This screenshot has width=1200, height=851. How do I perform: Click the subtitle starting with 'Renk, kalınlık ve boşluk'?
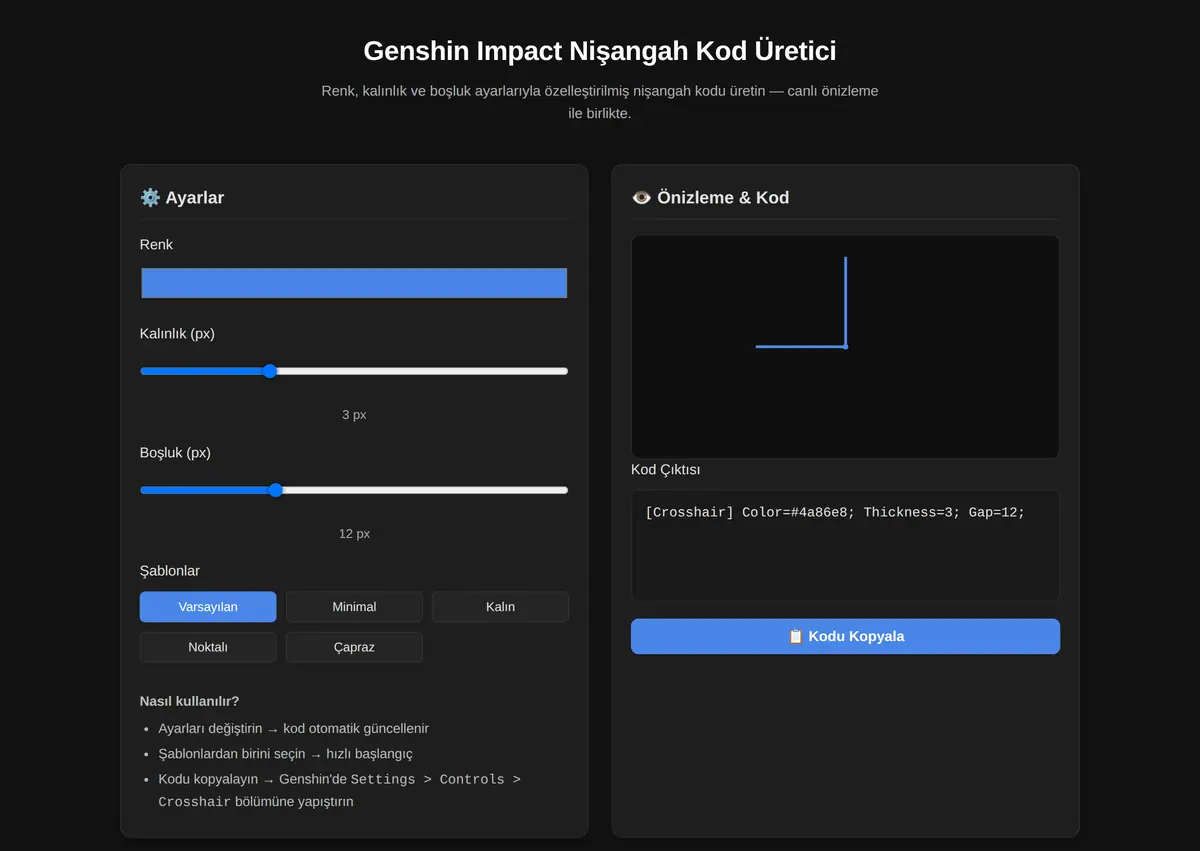[x=600, y=102]
